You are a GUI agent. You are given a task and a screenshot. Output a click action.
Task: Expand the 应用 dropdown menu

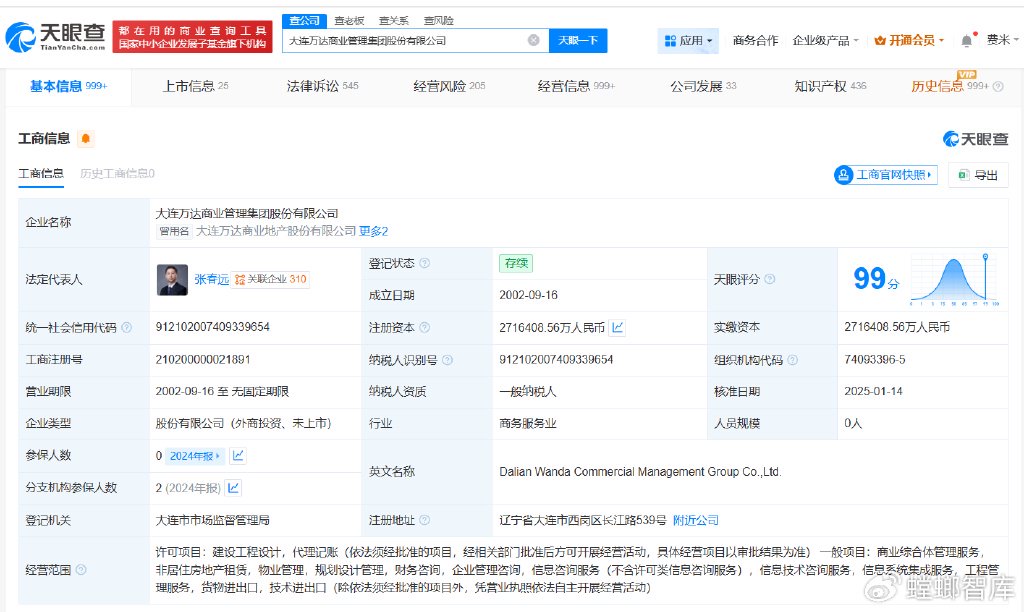(x=688, y=41)
